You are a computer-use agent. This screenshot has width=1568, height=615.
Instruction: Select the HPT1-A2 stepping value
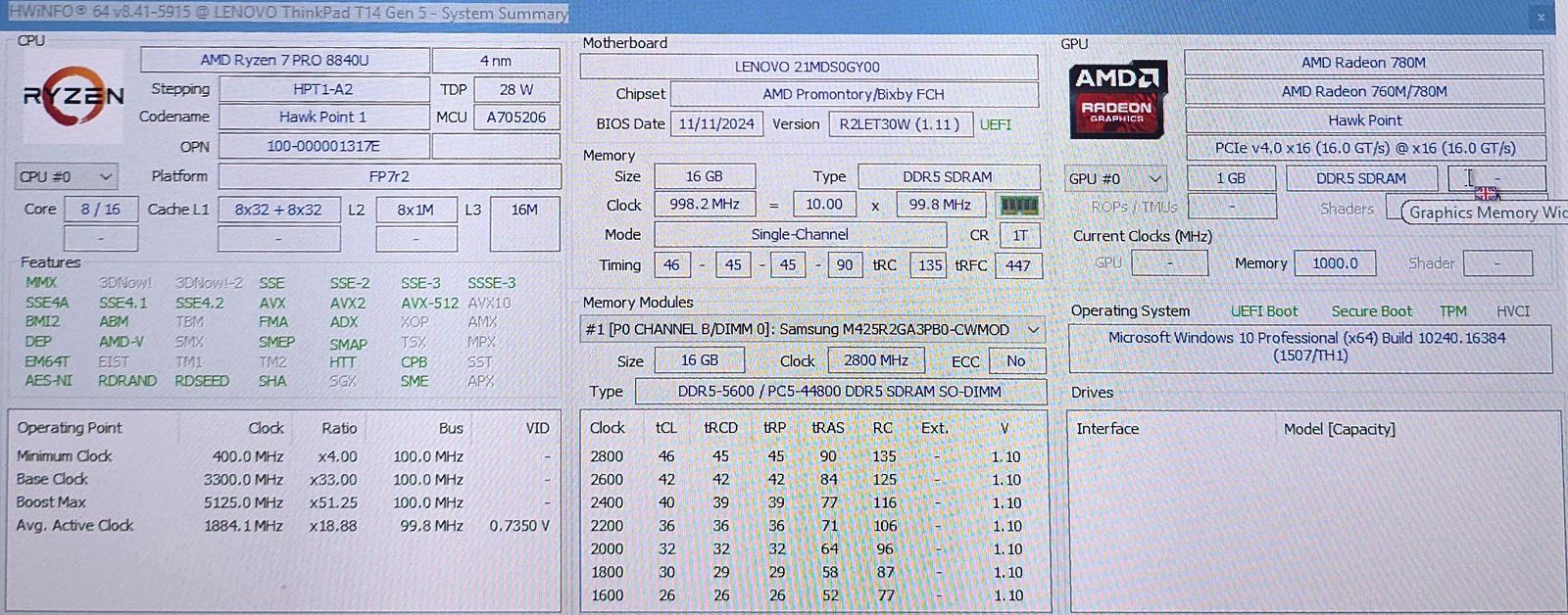[323, 89]
